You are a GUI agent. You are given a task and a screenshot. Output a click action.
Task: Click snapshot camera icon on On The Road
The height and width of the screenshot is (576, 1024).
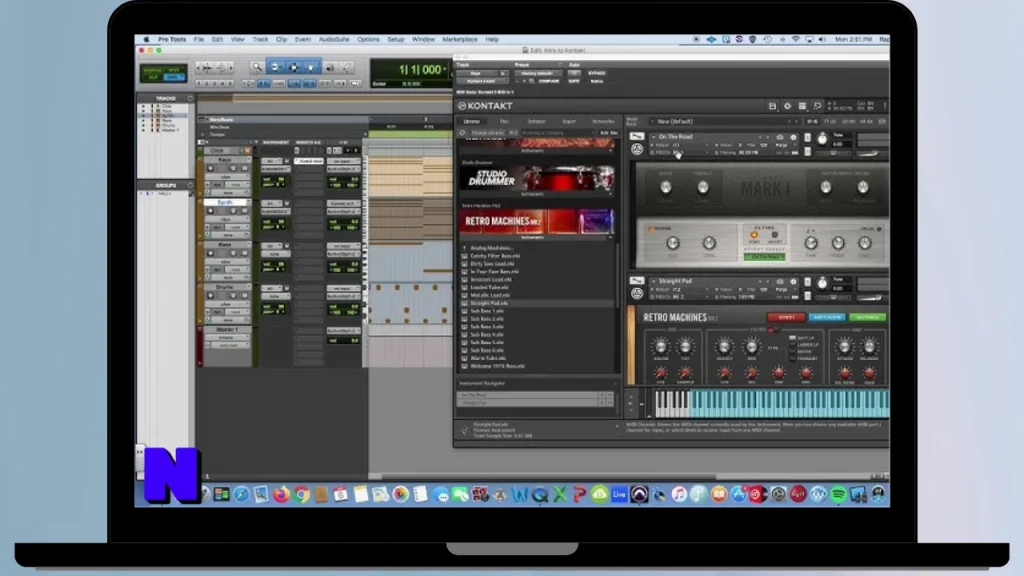point(780,137)
